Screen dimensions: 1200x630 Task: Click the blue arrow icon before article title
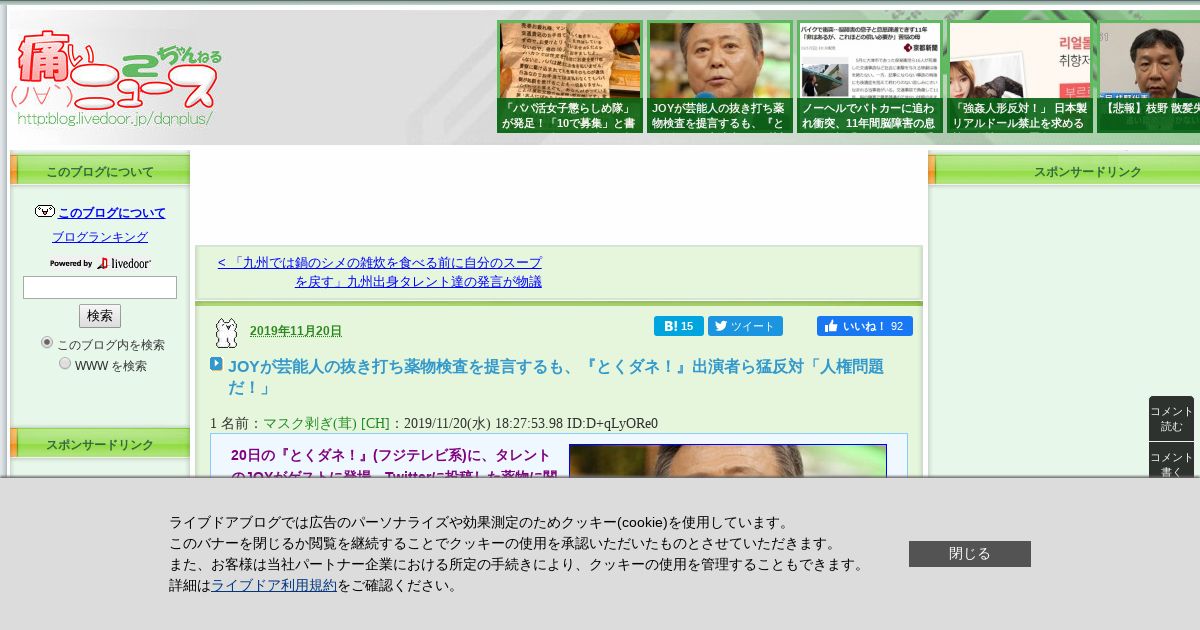click(216, 364)
